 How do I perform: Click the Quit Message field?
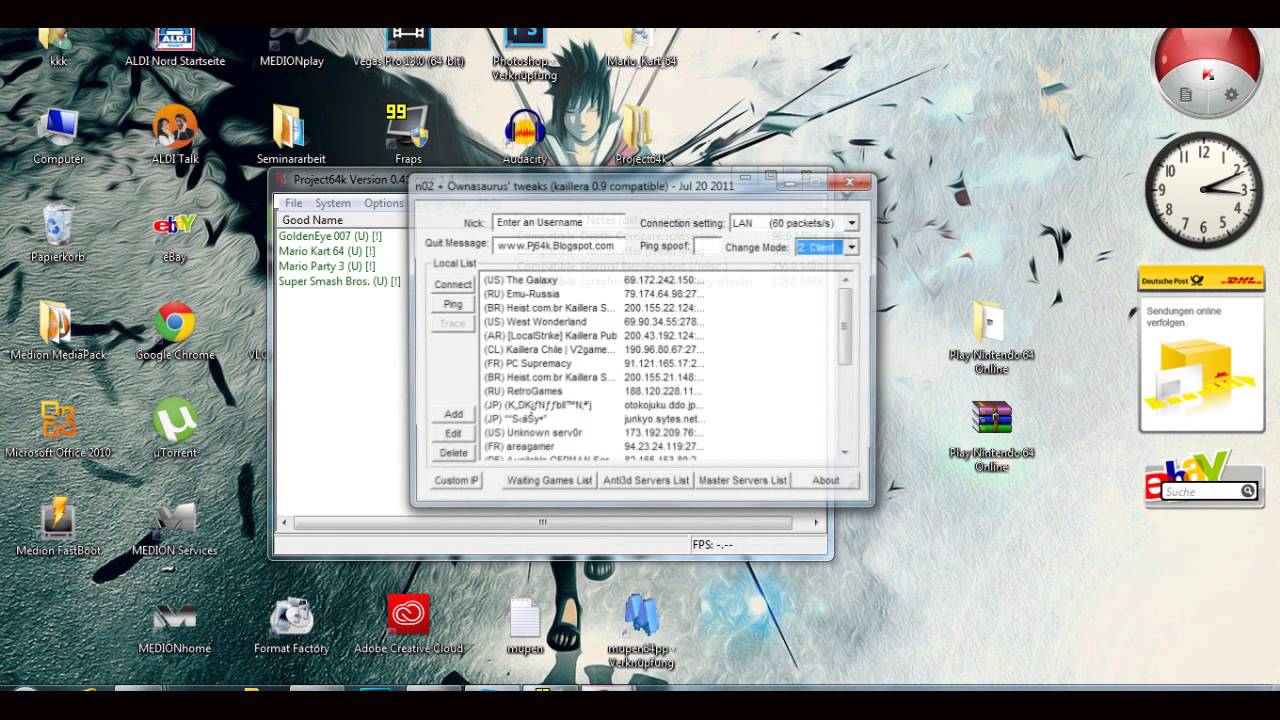[x=559, y=245]
